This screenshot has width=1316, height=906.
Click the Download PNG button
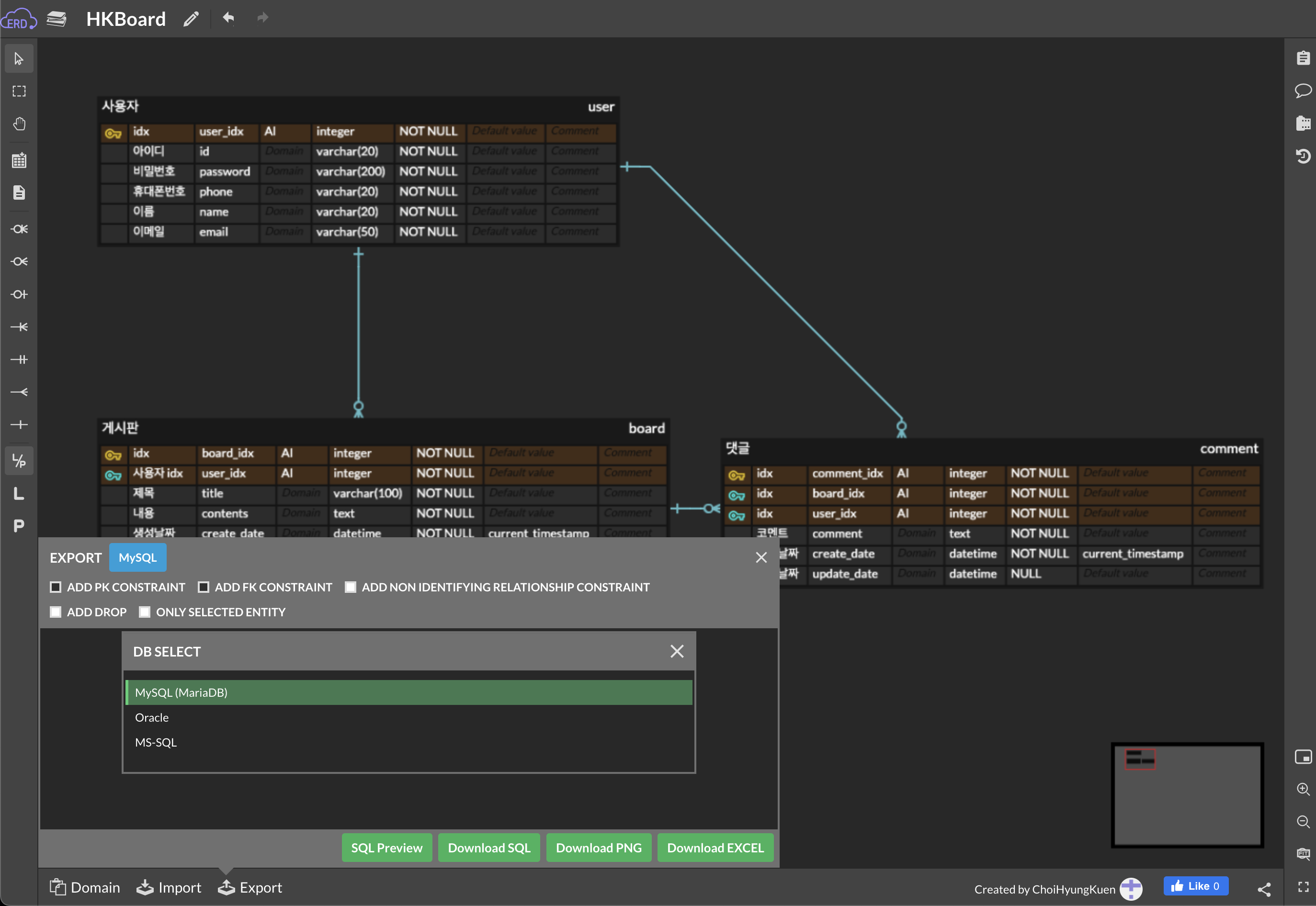point(599,848)
